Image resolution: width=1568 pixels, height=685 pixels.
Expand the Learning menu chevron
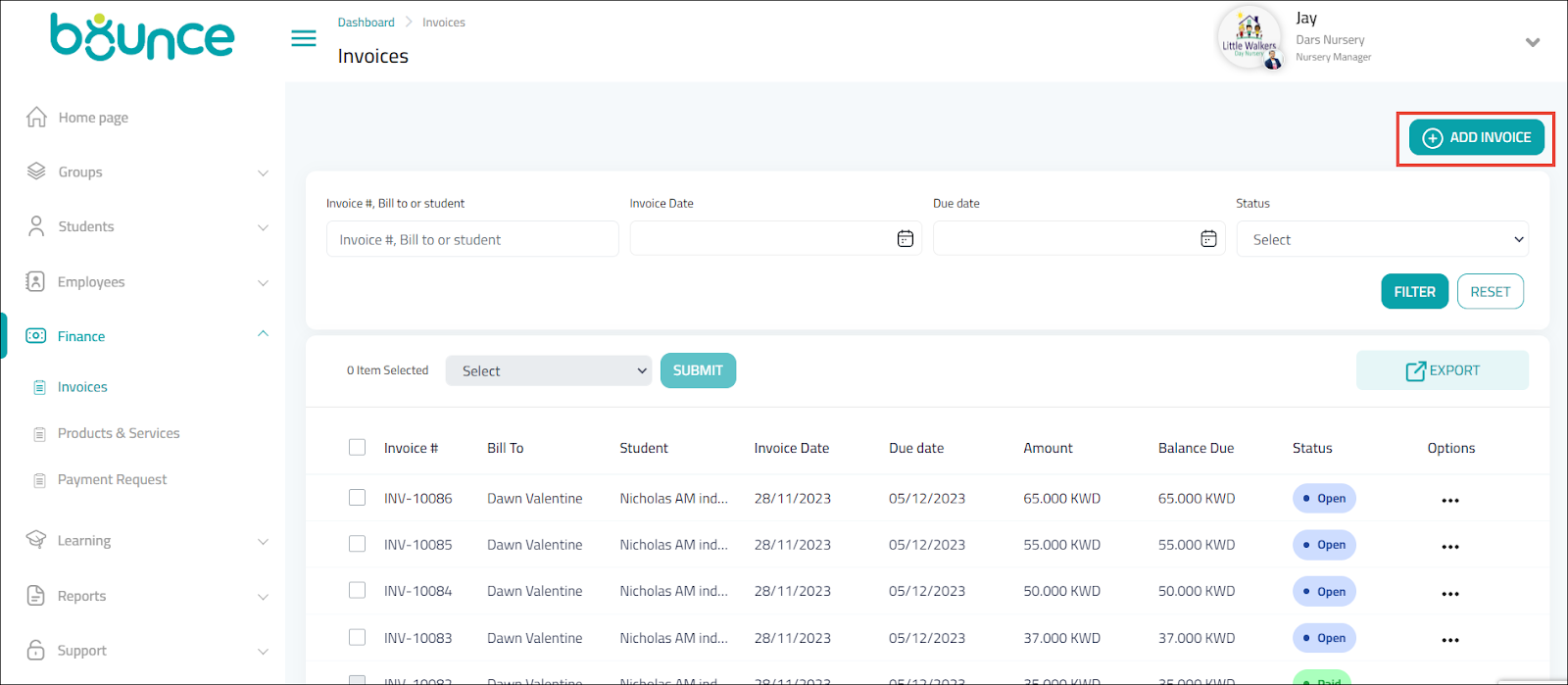(x=263, y=542)
